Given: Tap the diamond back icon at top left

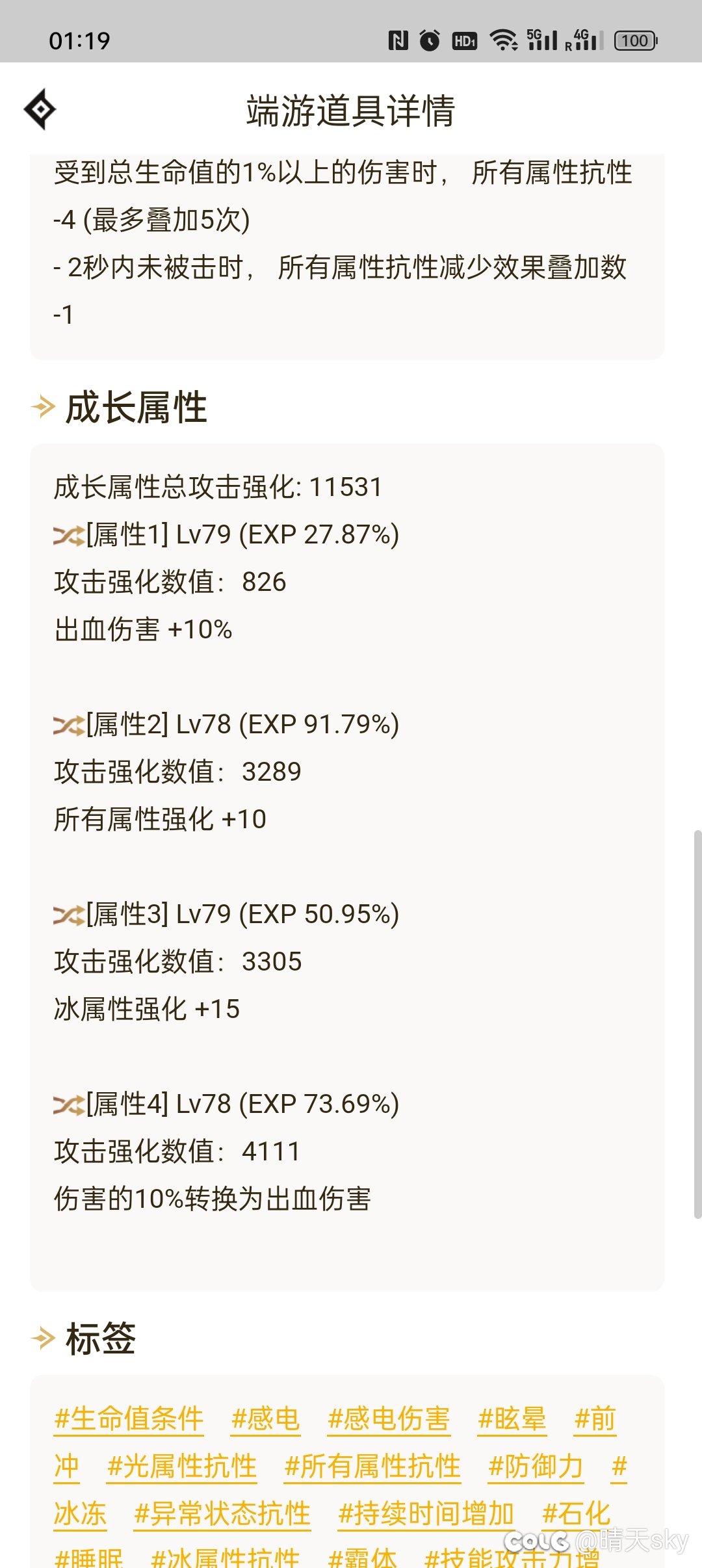Looking at the screenshot, I should [x=40, y=109].
